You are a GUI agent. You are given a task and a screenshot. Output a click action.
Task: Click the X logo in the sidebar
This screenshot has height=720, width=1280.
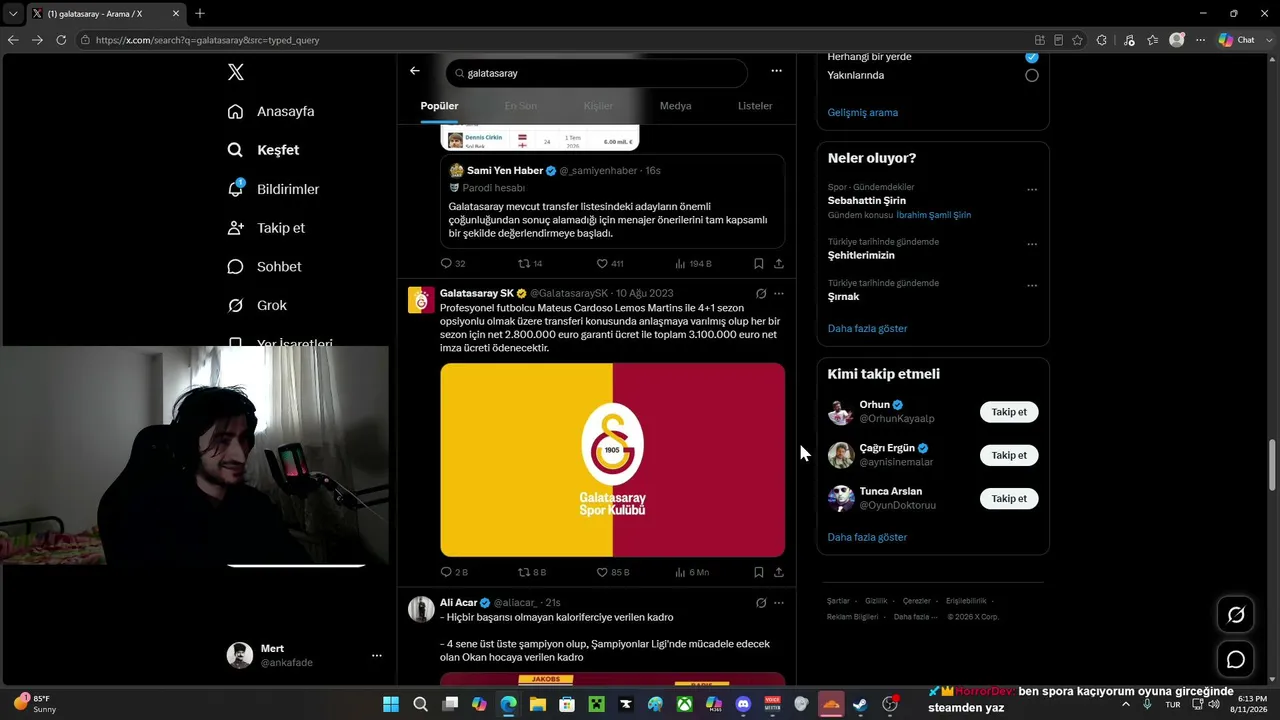pos(235,72)
